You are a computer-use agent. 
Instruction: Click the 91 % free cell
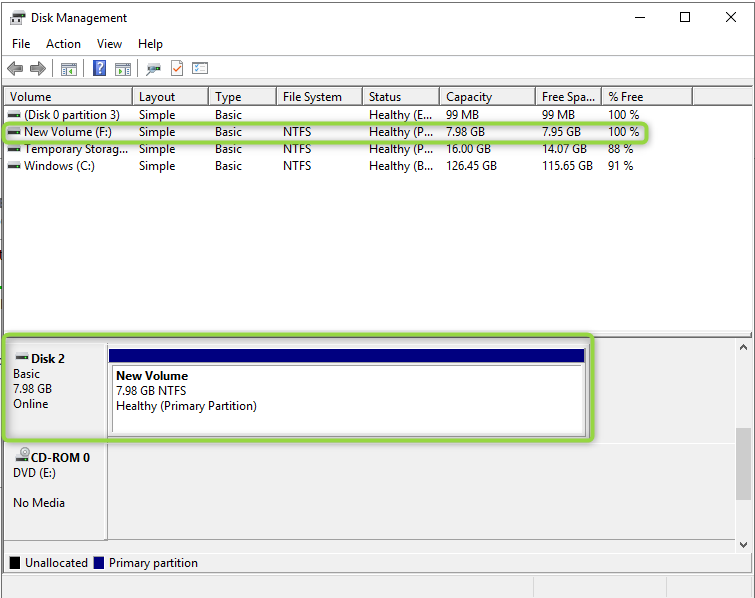(620, 166)
